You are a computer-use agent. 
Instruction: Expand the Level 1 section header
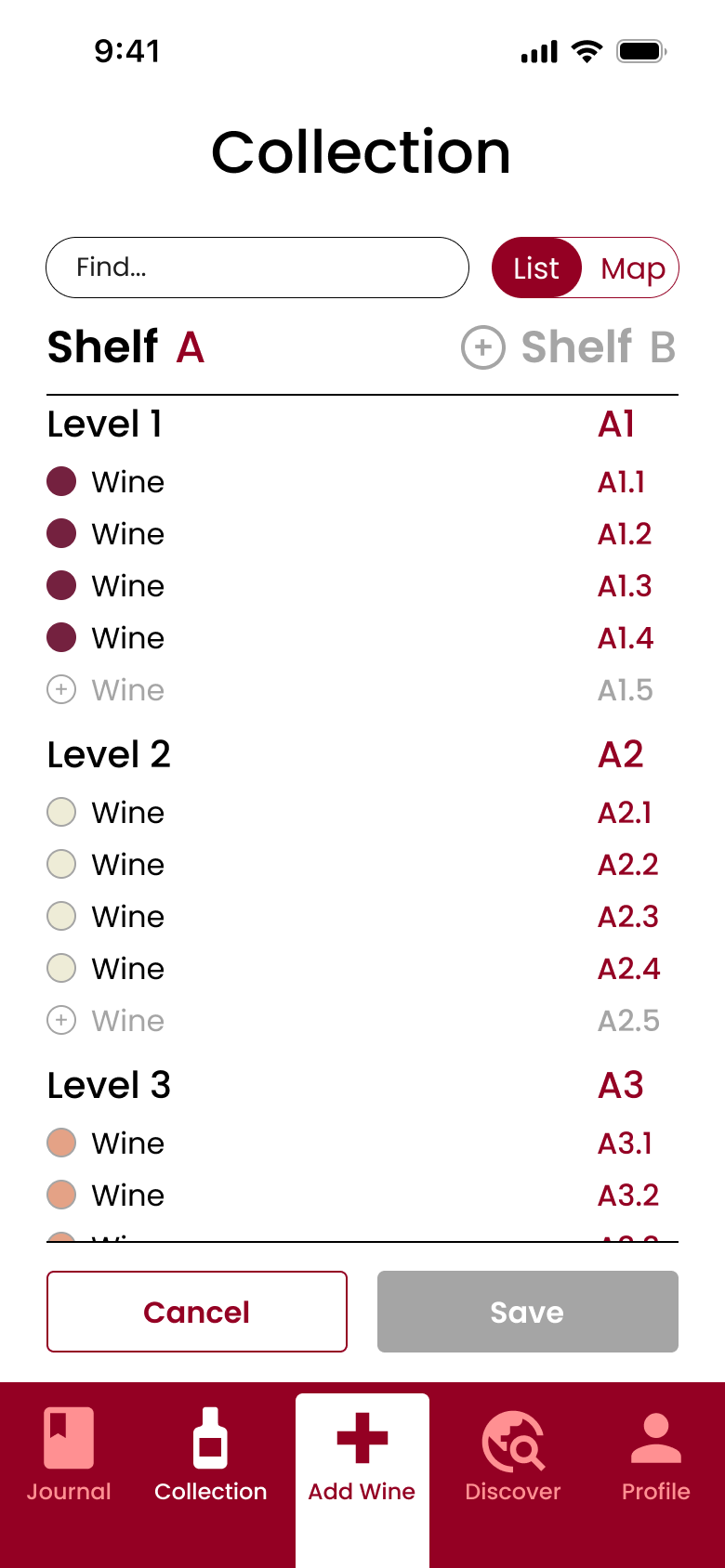point(105,425)
